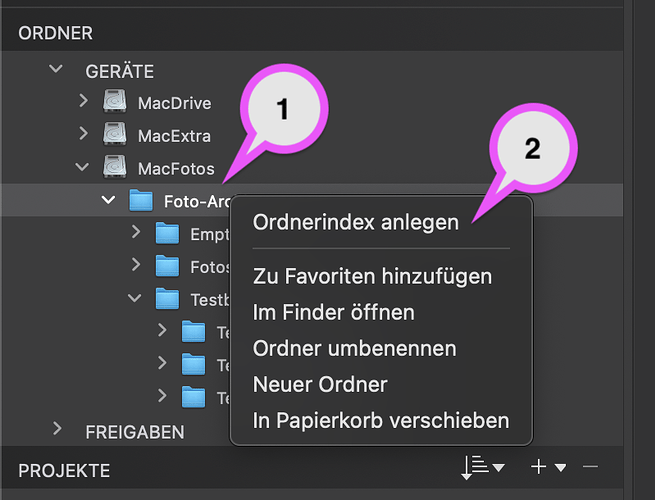Click the minus icon to remove project
This screenshot has height=500, width=655.
(590, 467)
